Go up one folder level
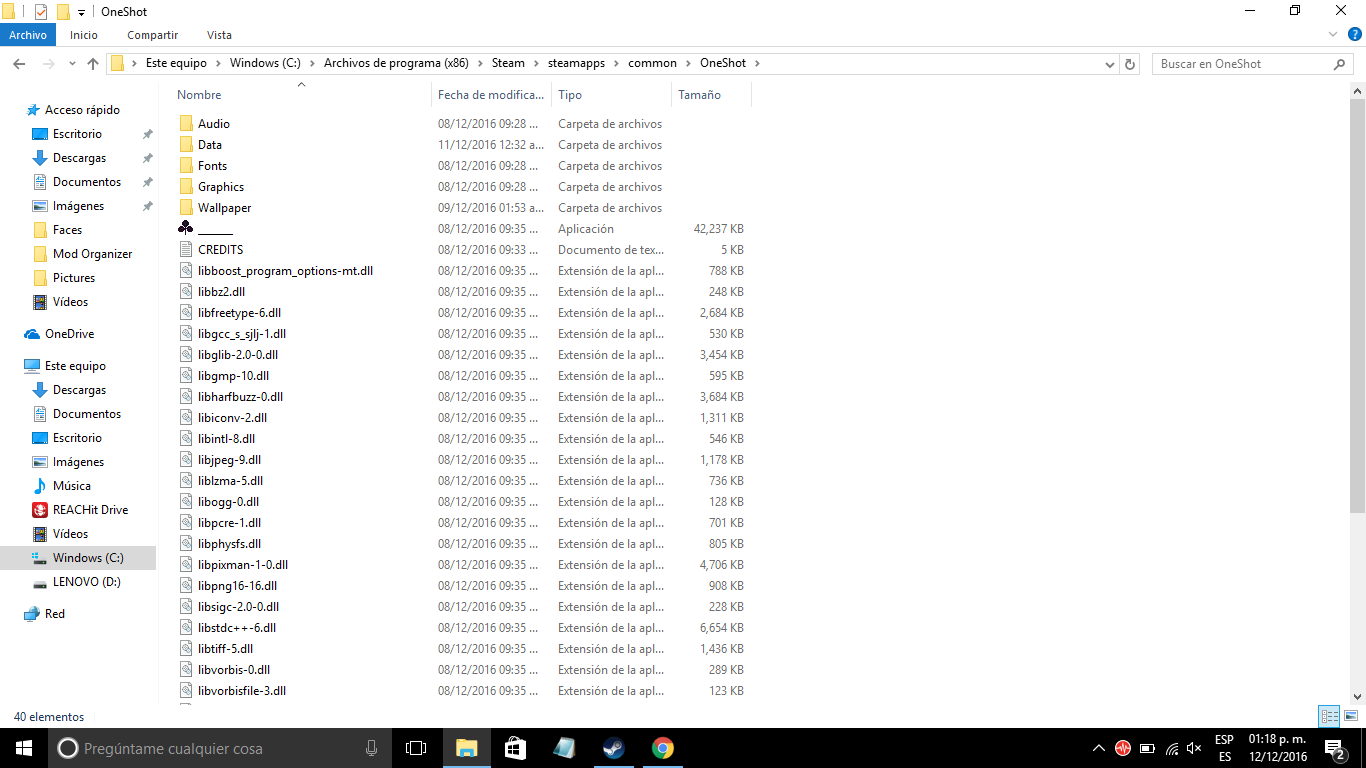1366x768 pixels. point(93,64)
